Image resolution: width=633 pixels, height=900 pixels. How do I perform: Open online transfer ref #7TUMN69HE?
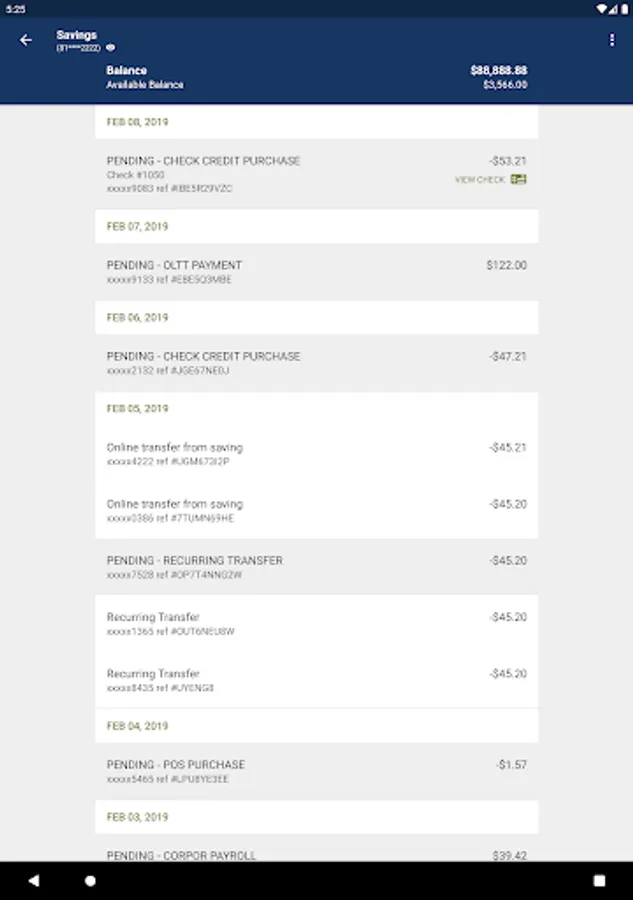tap(316, 511)
